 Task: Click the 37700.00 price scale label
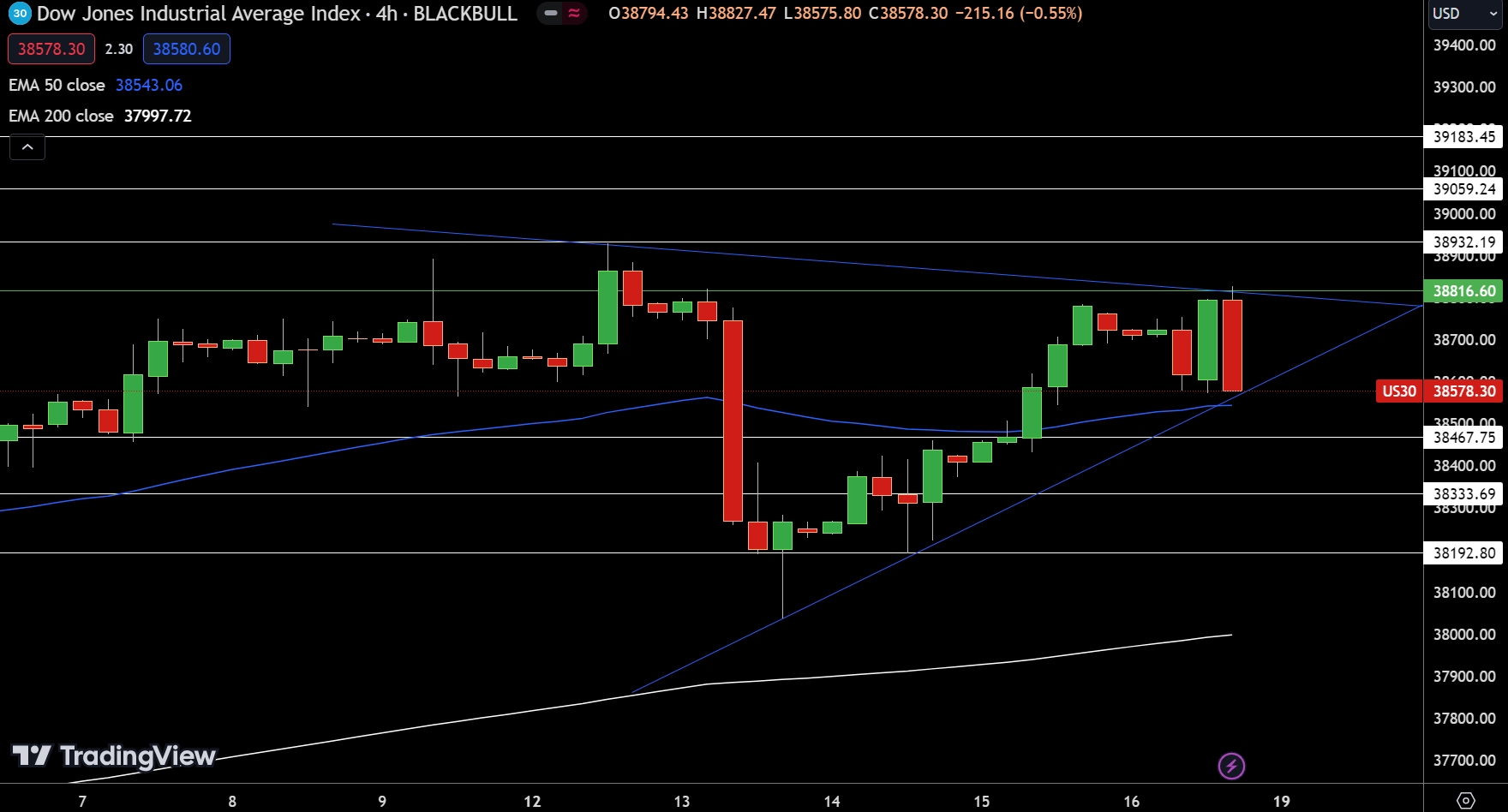(x=1464, y=761)
